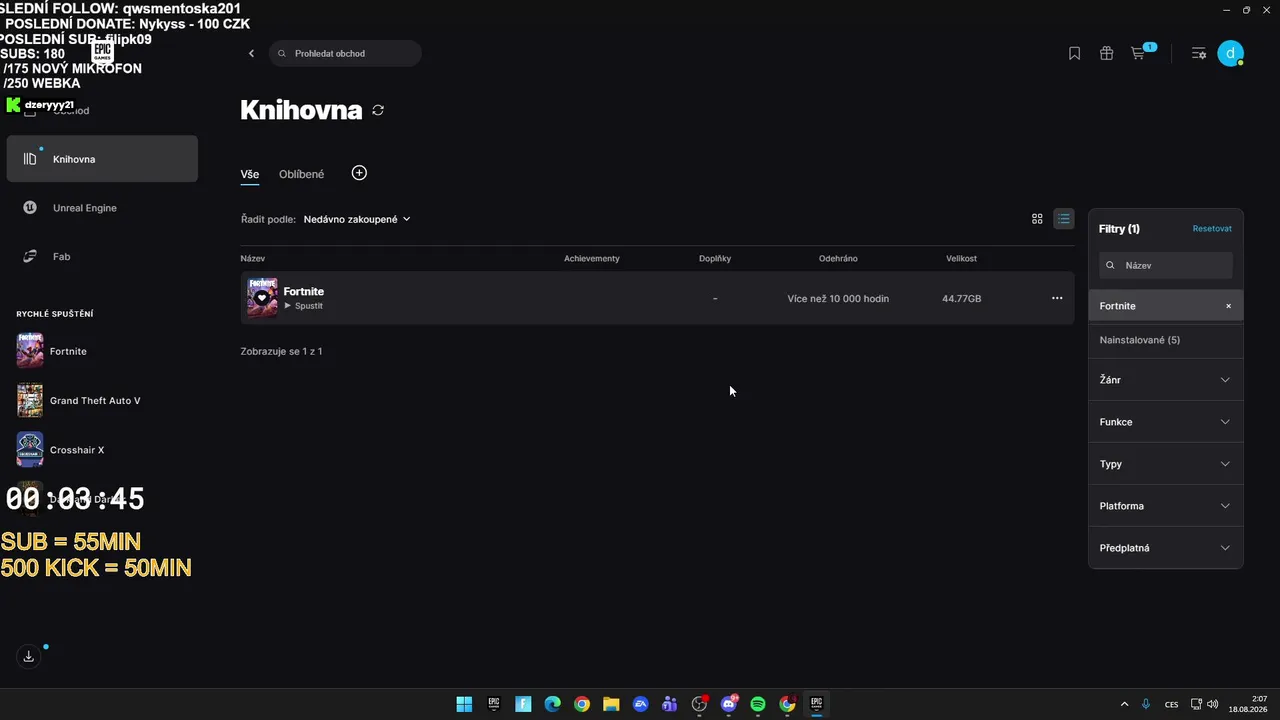
Task: Expand the Žánr filter section
Action: (x=1166, y=380)
